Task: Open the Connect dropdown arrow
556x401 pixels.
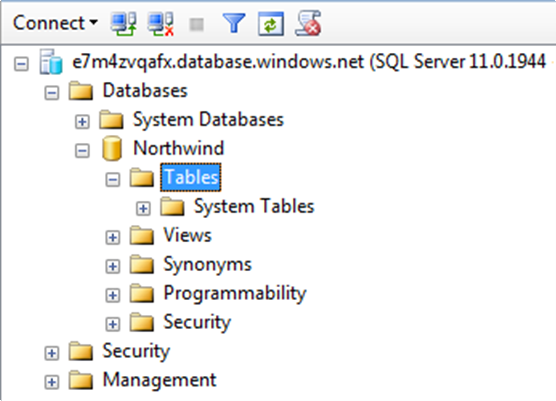Action: (x=94, y=22)
